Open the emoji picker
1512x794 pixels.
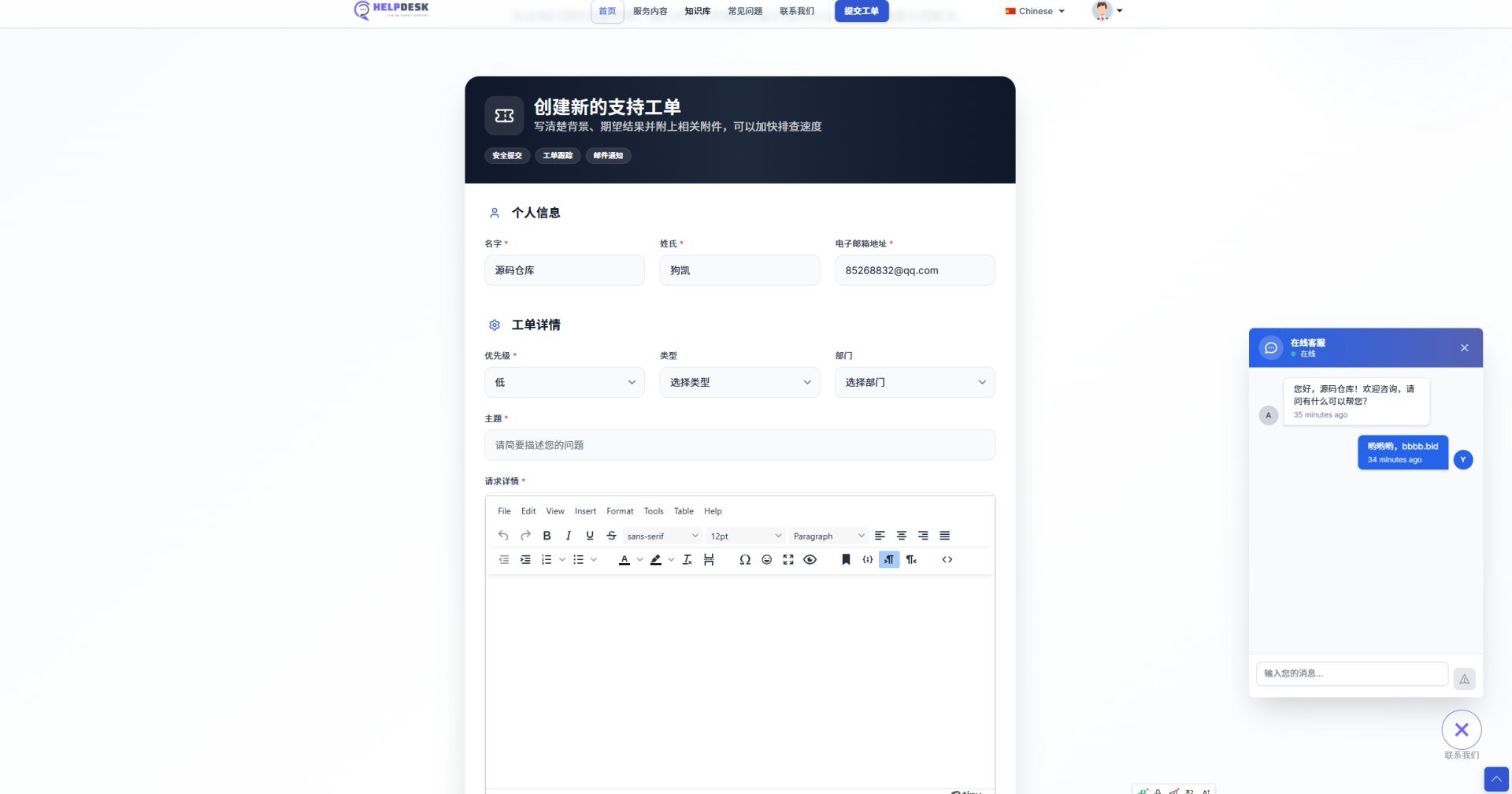766,559
